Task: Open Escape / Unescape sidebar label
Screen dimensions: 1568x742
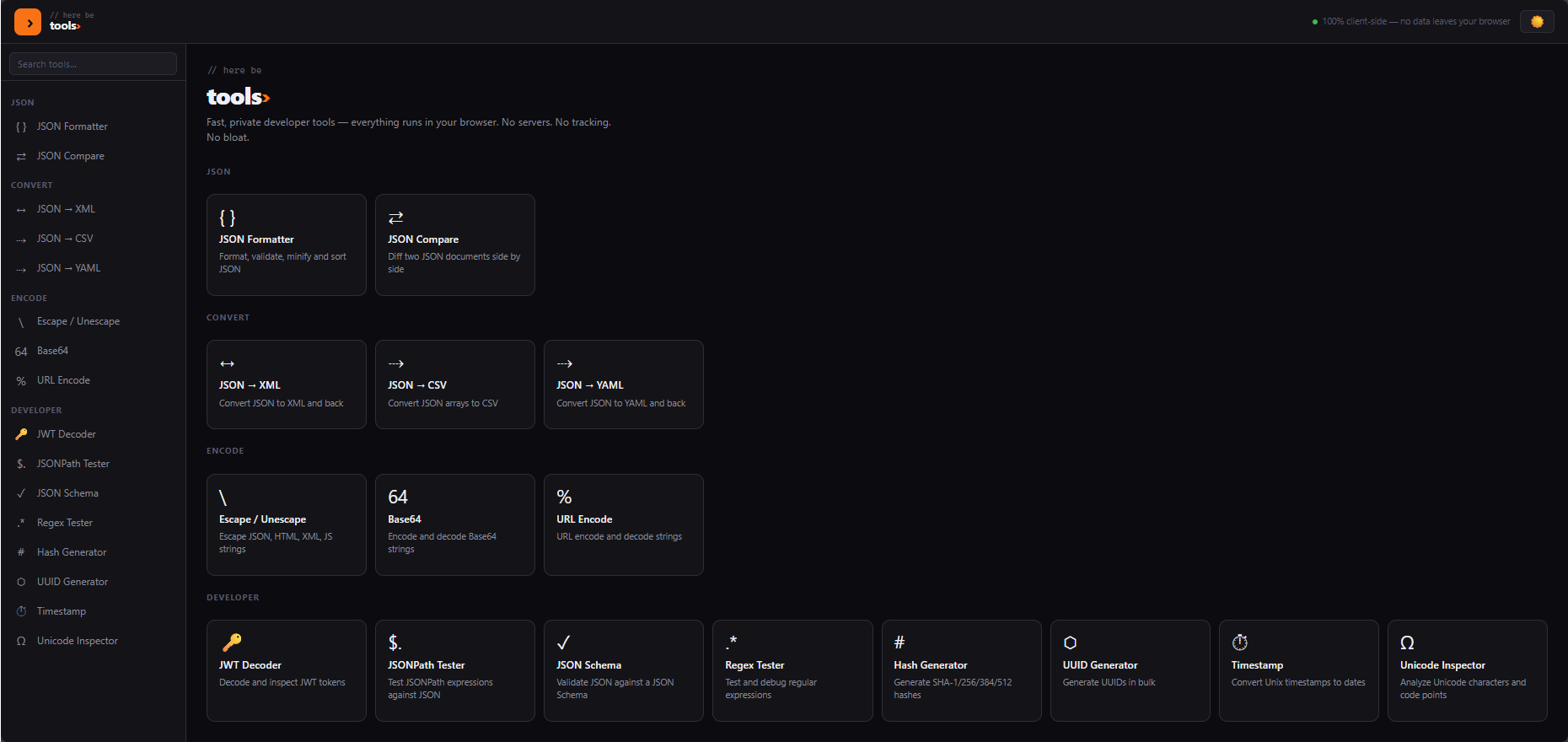Action: pos(78,321)
